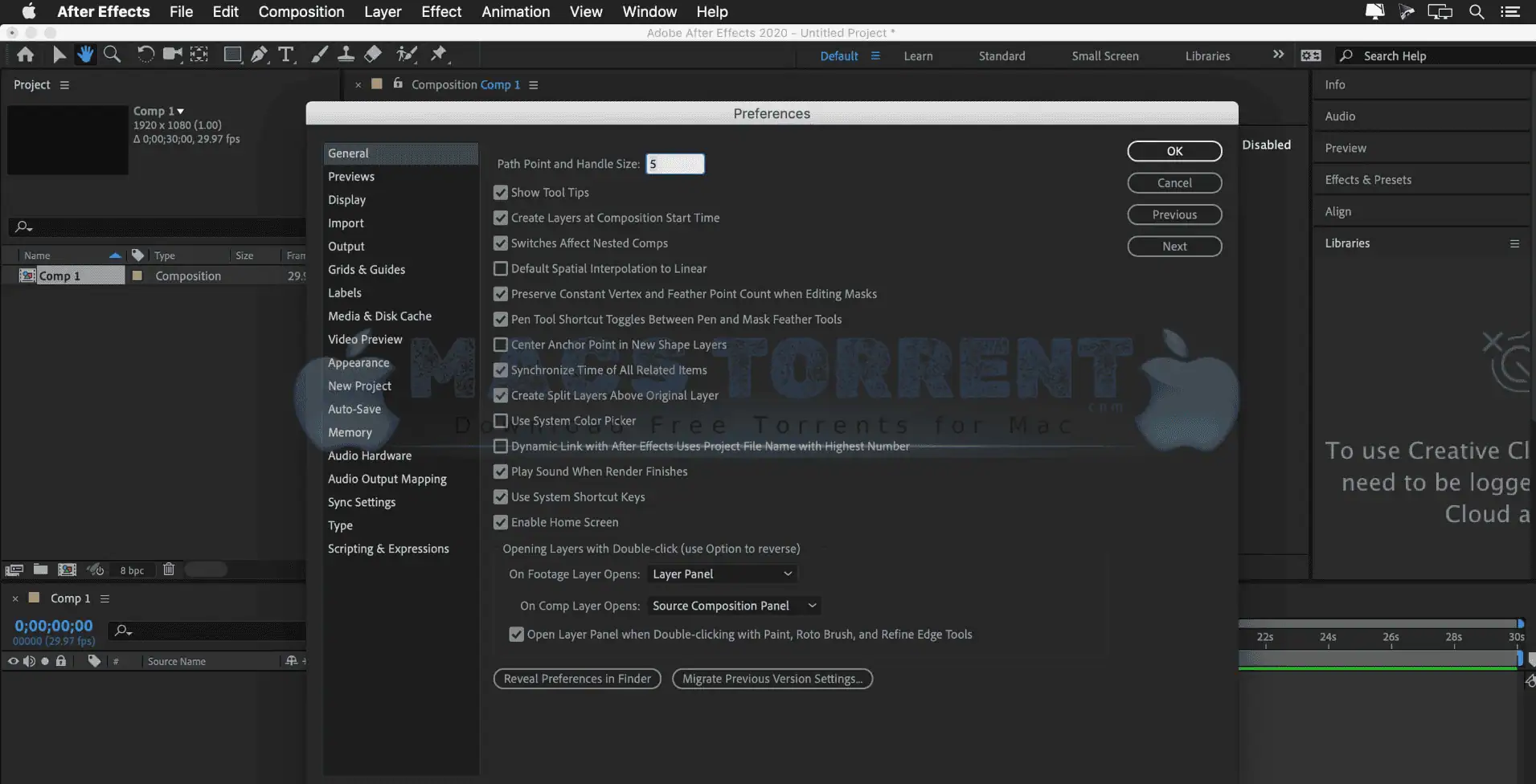Image resolution: width=1536 pixels, height=784 pixels.
Task: Enable Default Spatial Interpolation to Linear
Action: (501, 268)
